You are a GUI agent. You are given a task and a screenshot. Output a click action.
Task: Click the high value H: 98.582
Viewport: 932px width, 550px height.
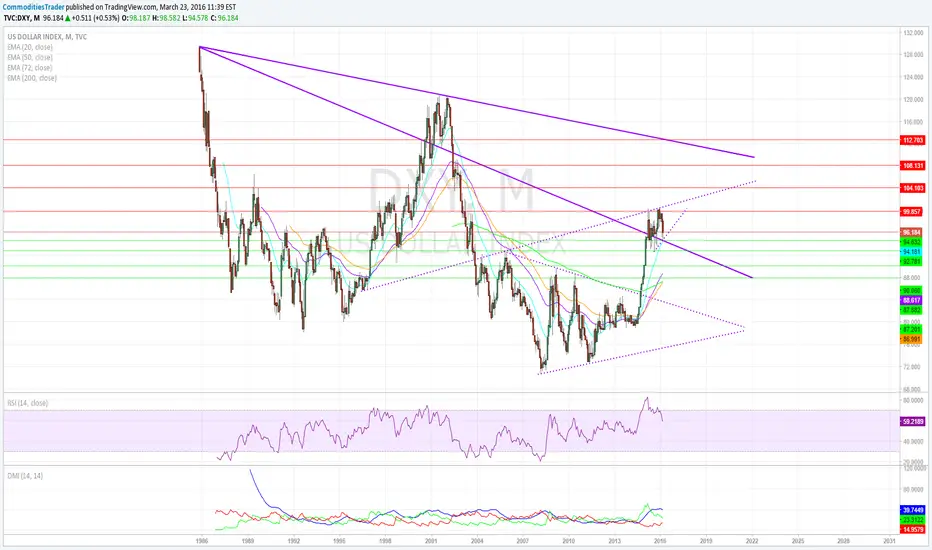166,18
